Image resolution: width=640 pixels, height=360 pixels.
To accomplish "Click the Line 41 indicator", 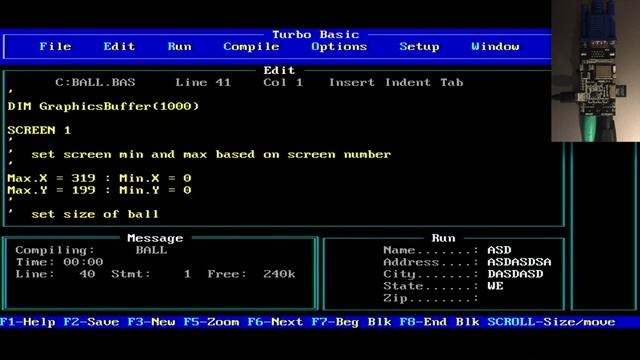I will (x=203, y=82).
